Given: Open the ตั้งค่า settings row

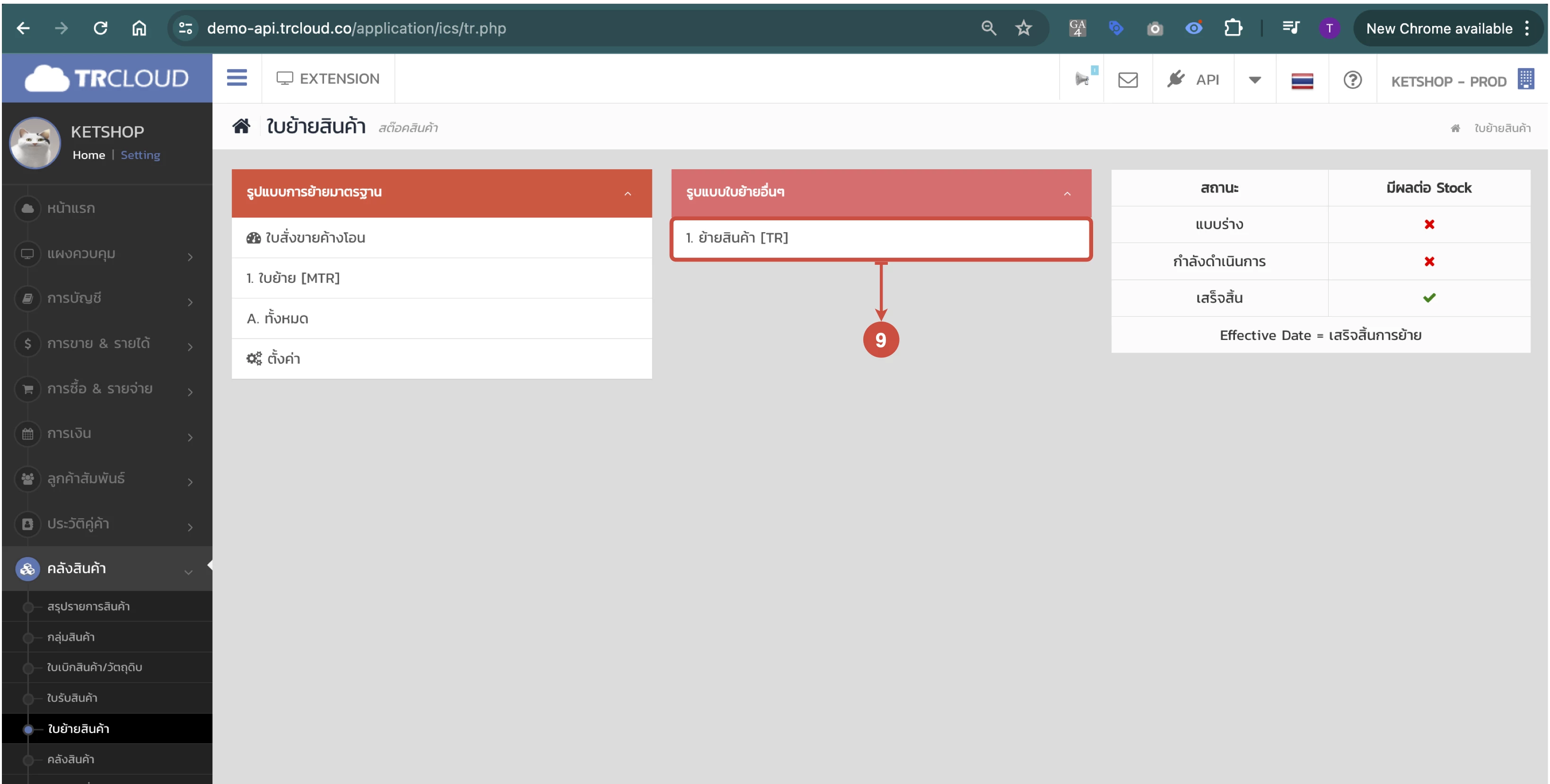Looking at the screenshot, I should point(283,359).
